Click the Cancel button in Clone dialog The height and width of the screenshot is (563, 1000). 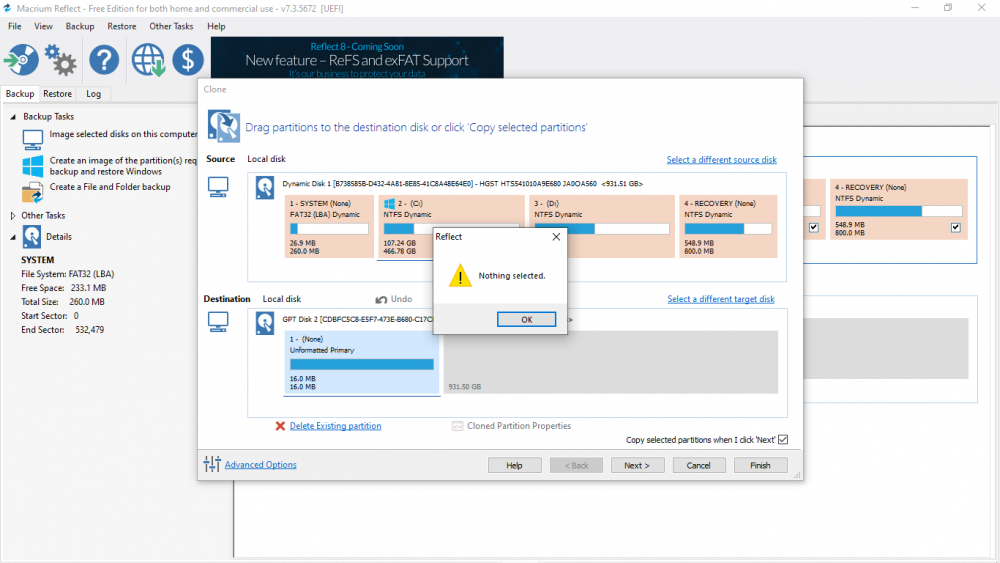coord(698,465)
